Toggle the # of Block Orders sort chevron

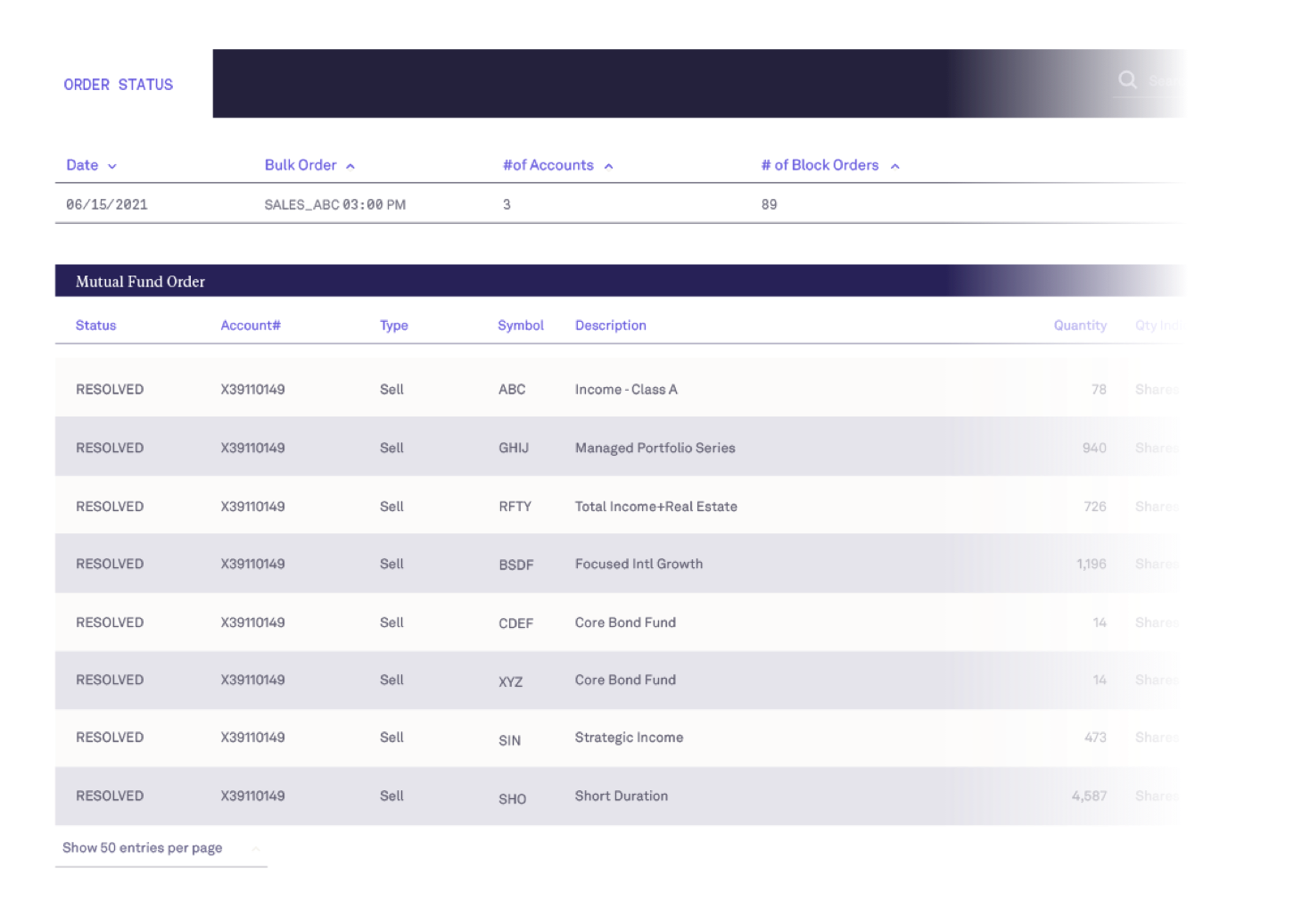click(894, 165)
